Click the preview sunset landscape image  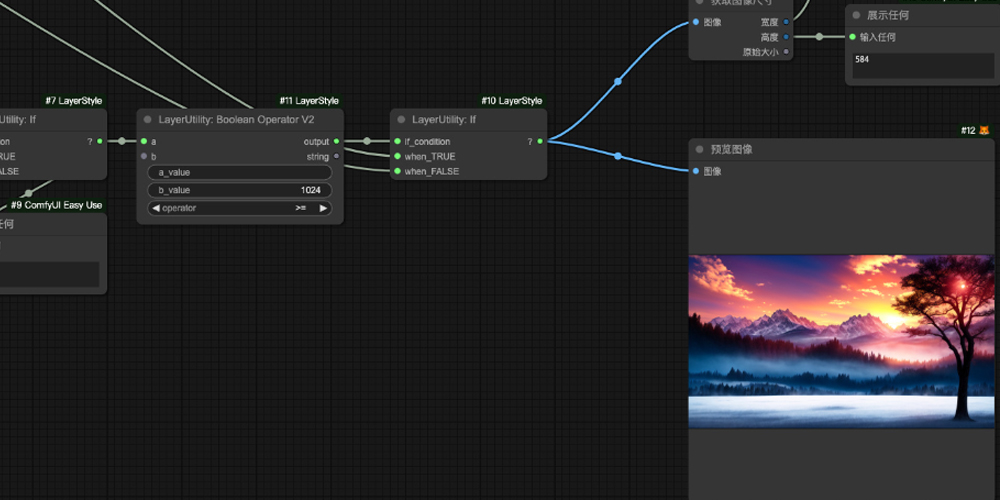[x=841, y=341]
